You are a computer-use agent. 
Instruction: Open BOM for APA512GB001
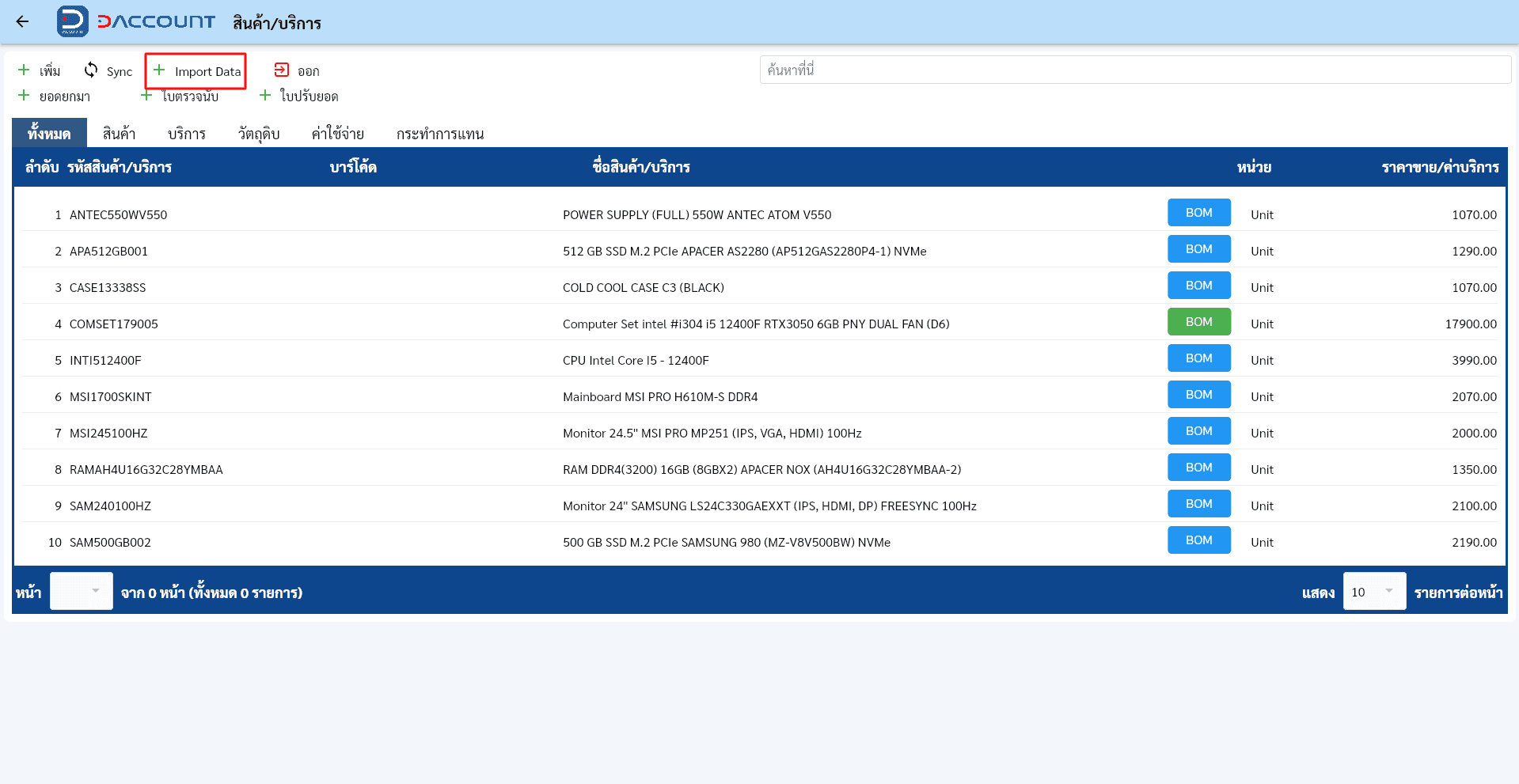(1199, 249)
